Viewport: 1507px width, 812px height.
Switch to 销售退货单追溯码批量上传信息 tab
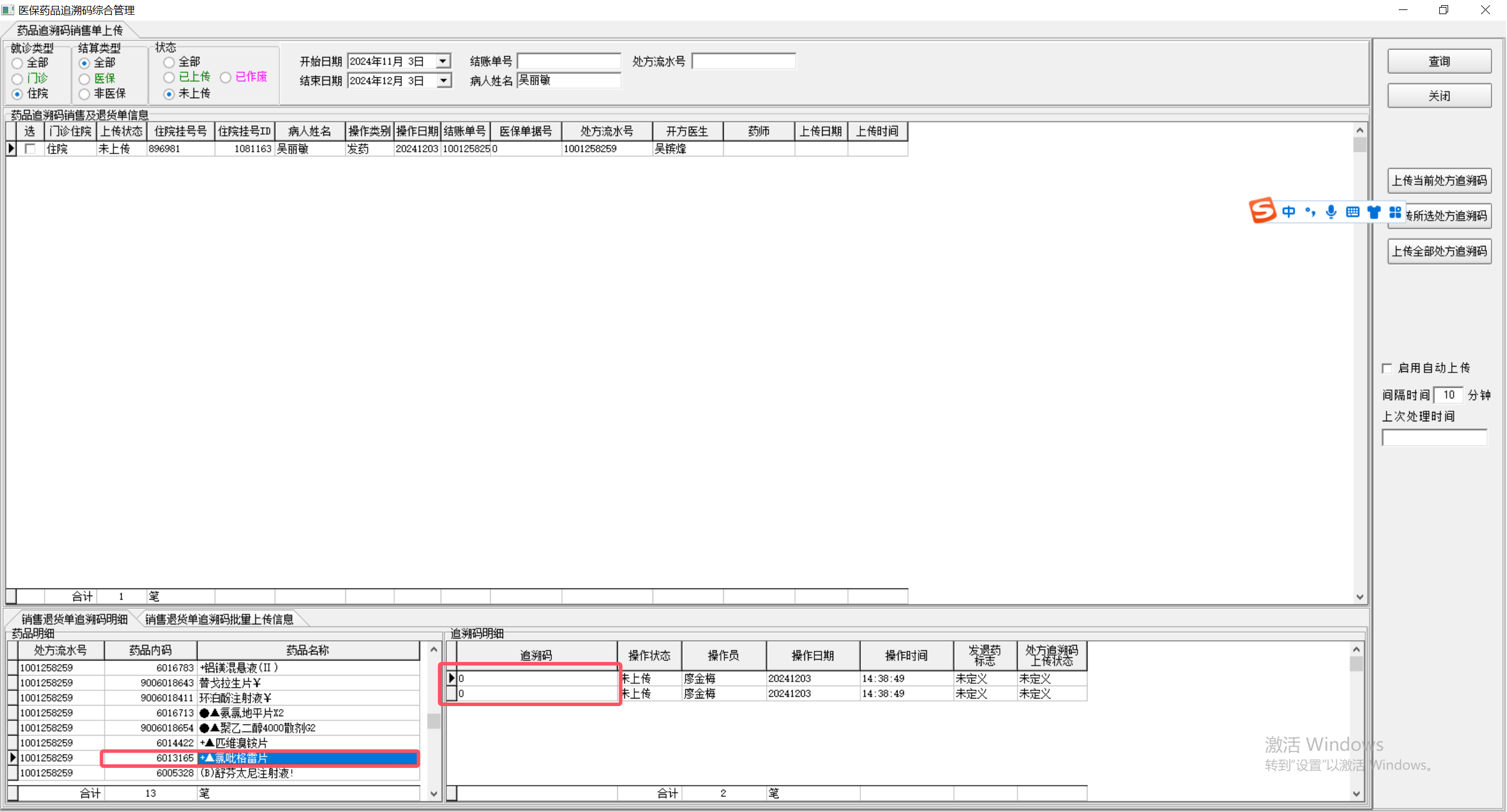click(x=219, y=619)
